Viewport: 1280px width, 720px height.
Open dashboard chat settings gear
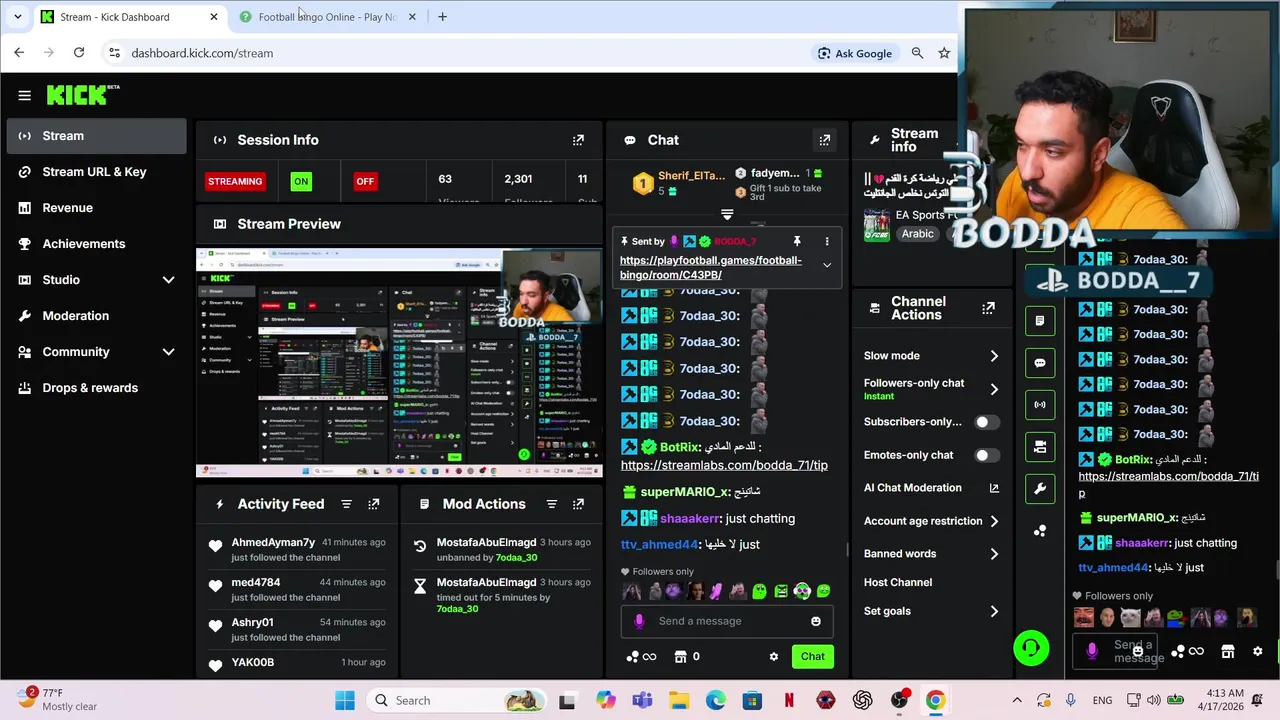773,657
